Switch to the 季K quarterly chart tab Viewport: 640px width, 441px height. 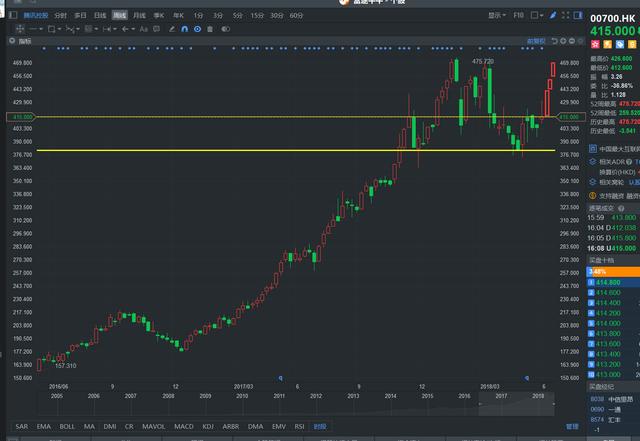click(159, 16)
